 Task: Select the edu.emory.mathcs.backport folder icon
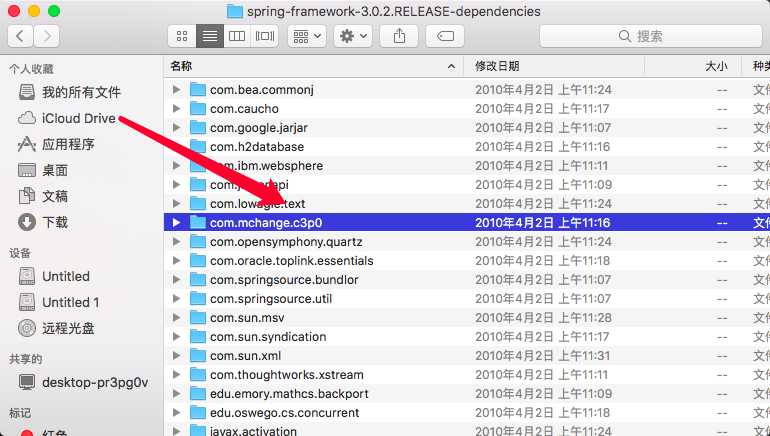[197, 394]
